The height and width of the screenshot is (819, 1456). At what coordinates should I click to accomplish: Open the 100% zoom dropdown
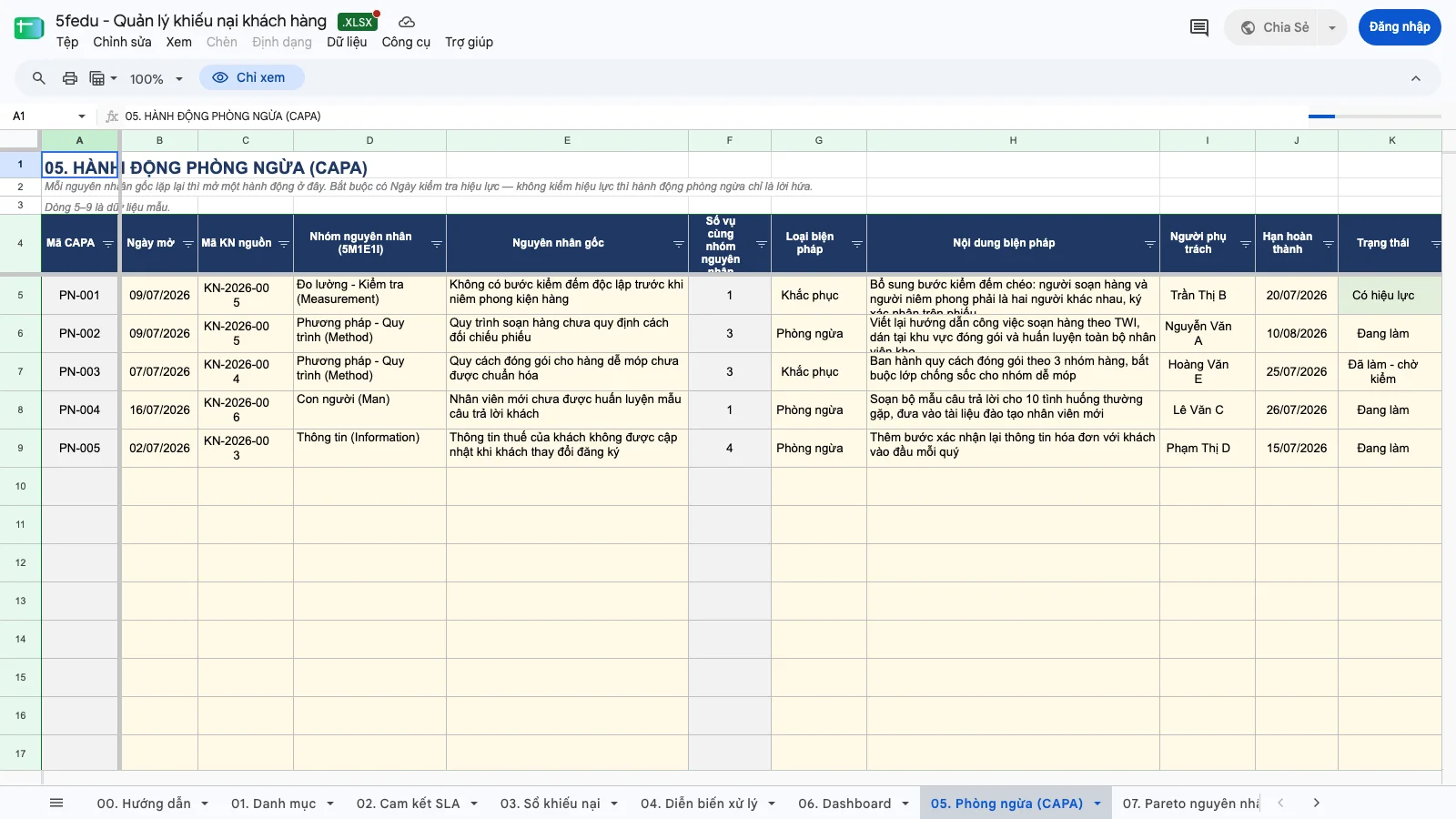[157, 79]
